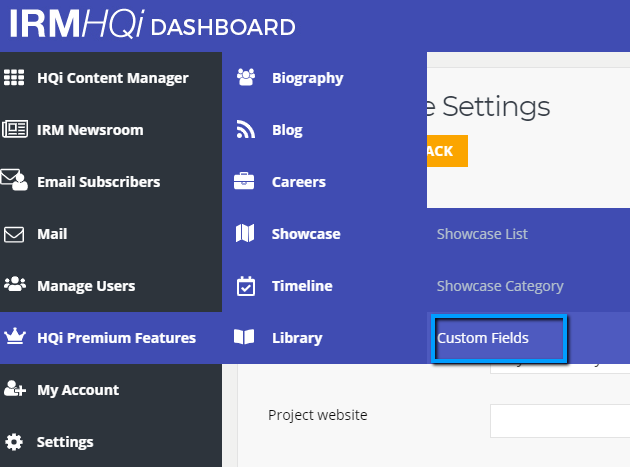The width and height of the screenshot is (630, 467).
Task: Select Showcase List from the submenu
Action: pyautogui.click(x=482, y=234)
